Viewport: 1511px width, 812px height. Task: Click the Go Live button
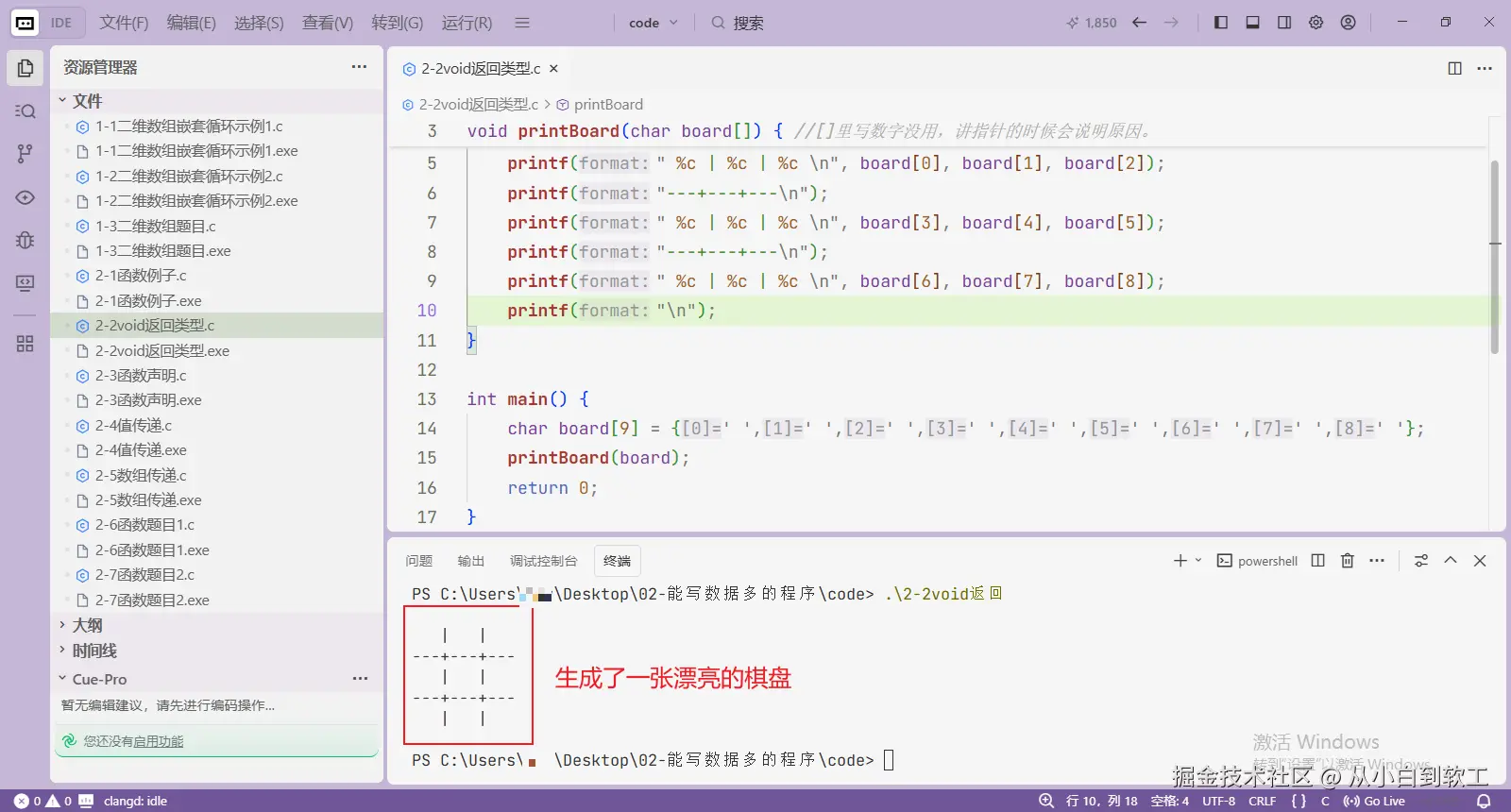1374,801
